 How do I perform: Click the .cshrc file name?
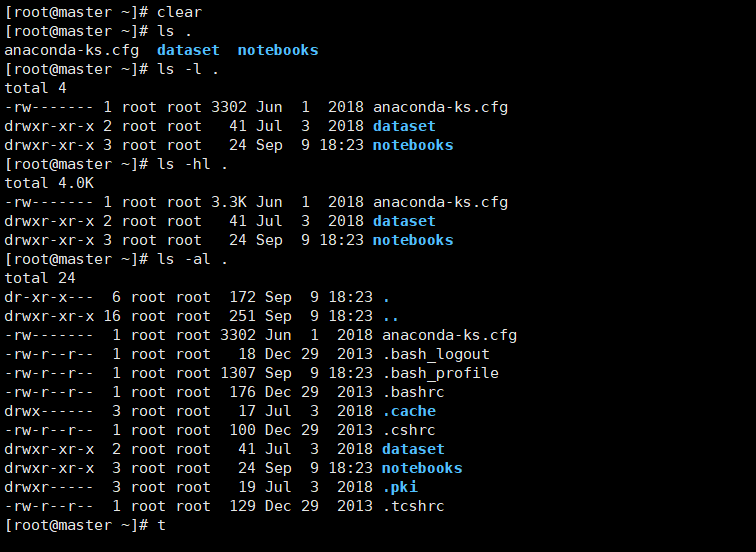pyautogui.click(x=412, y=430)
